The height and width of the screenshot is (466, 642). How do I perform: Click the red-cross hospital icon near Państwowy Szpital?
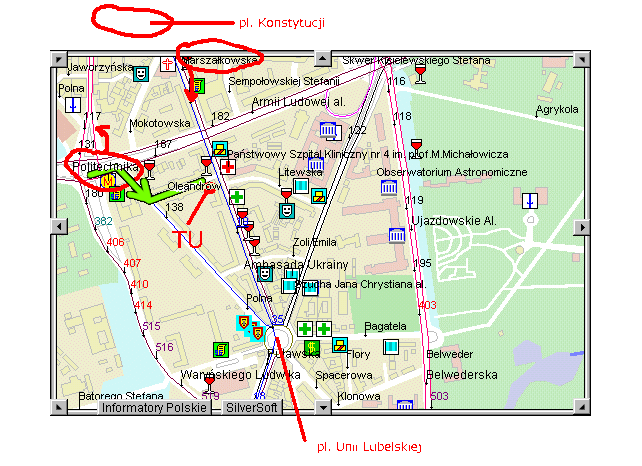pos(227,167)
